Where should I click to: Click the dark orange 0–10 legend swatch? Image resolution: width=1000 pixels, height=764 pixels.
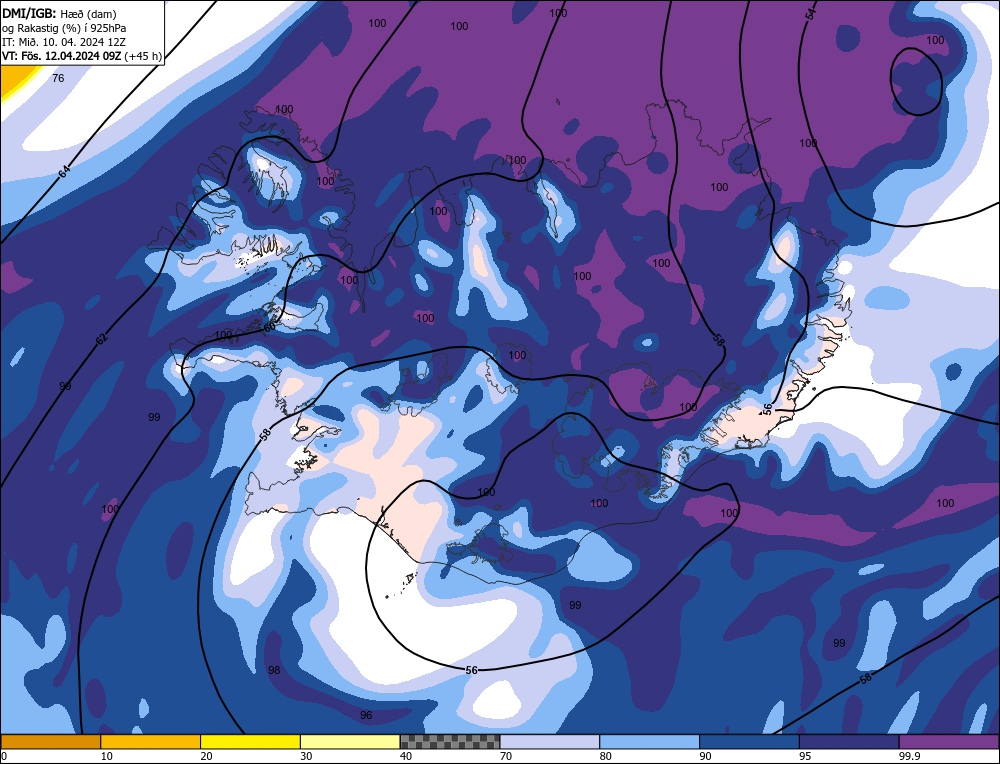pyautogui.click(x=50, y=742)
